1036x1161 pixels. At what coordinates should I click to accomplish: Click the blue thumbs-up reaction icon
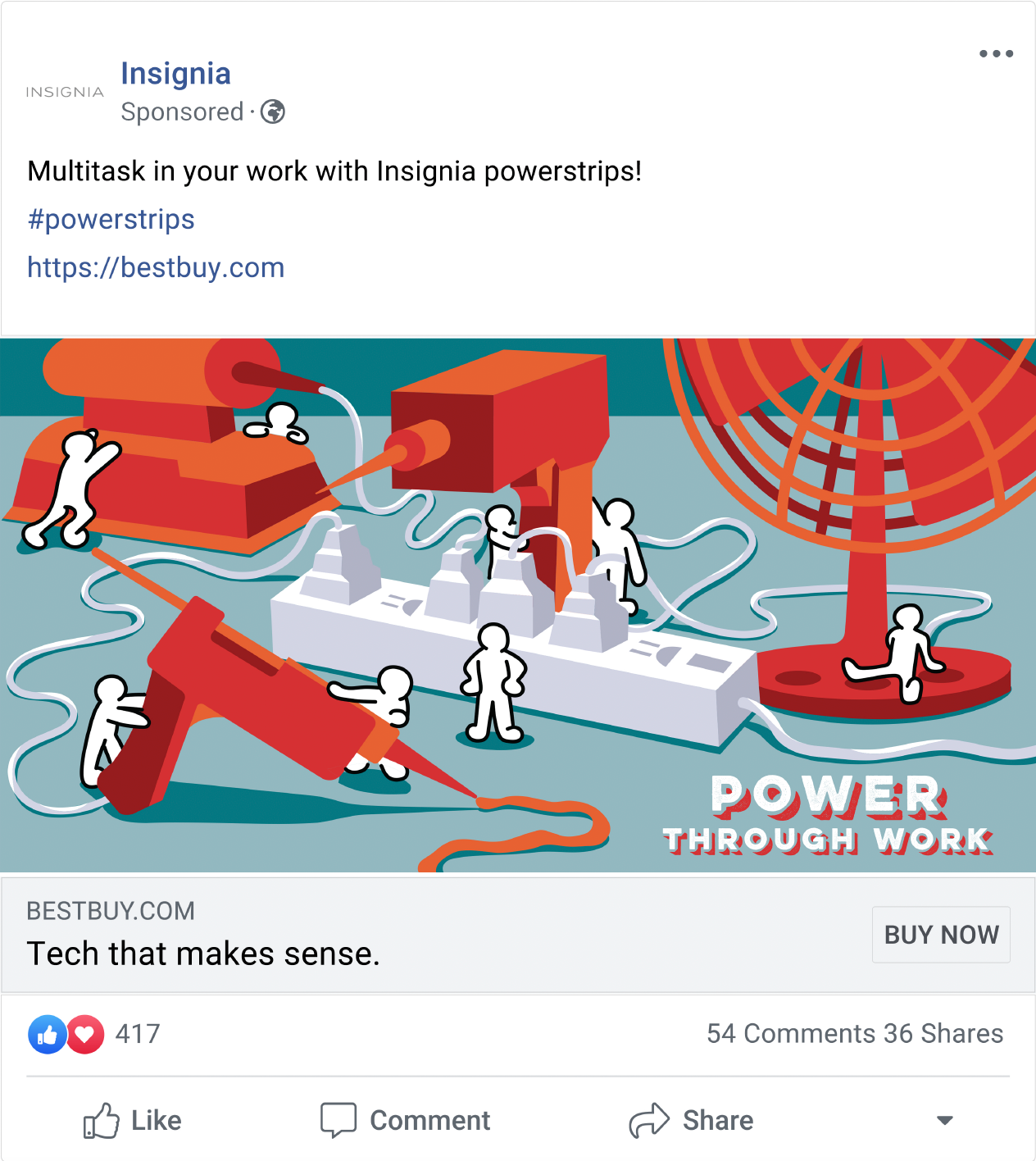48,1034
